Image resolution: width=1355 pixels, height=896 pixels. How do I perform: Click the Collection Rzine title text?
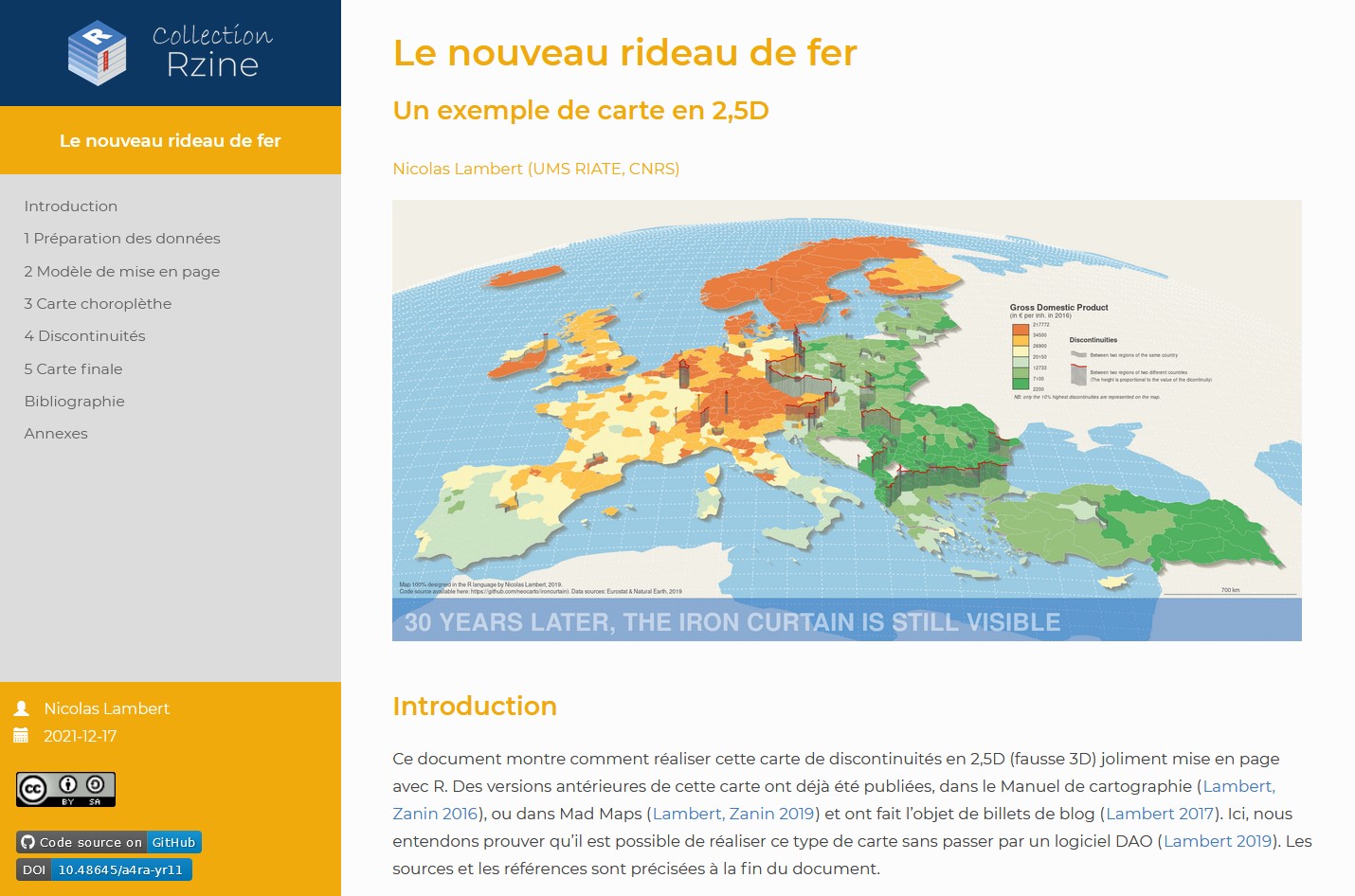click(x=212, y=52)
